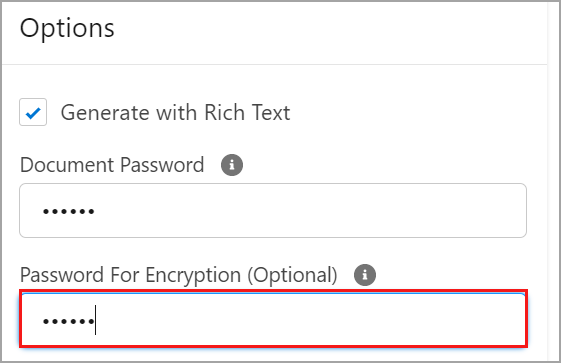561x363 pixels.
Task: Click the empty area inside the Document Password box
Action: 309,211
